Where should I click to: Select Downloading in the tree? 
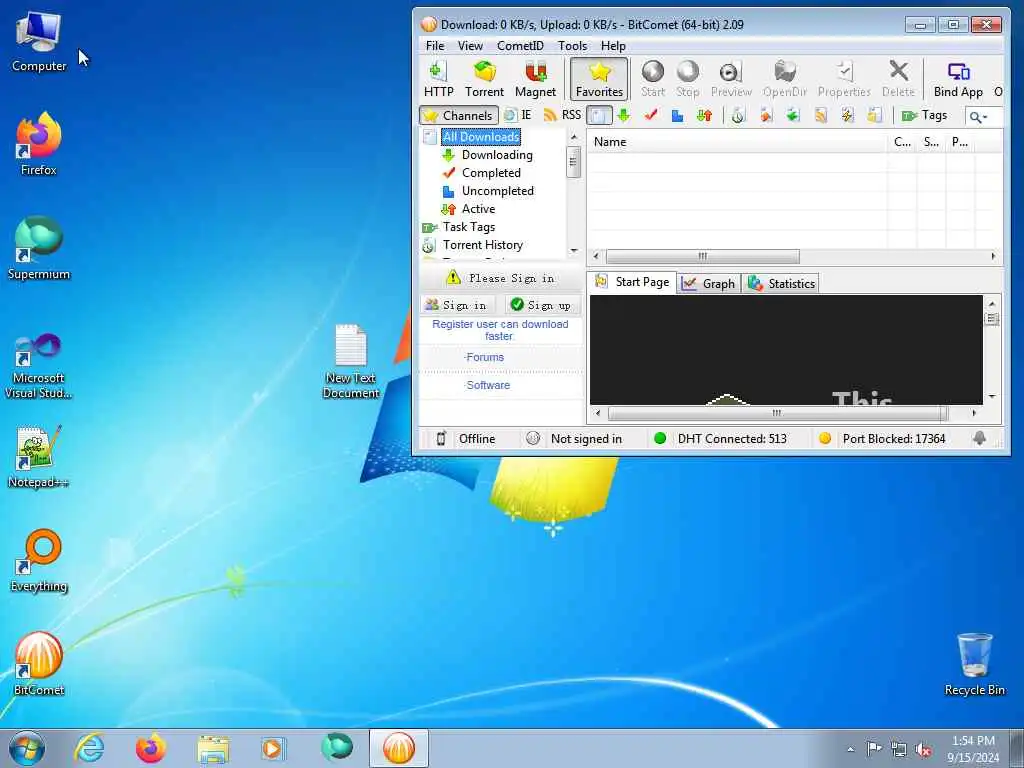pos(497,155)
